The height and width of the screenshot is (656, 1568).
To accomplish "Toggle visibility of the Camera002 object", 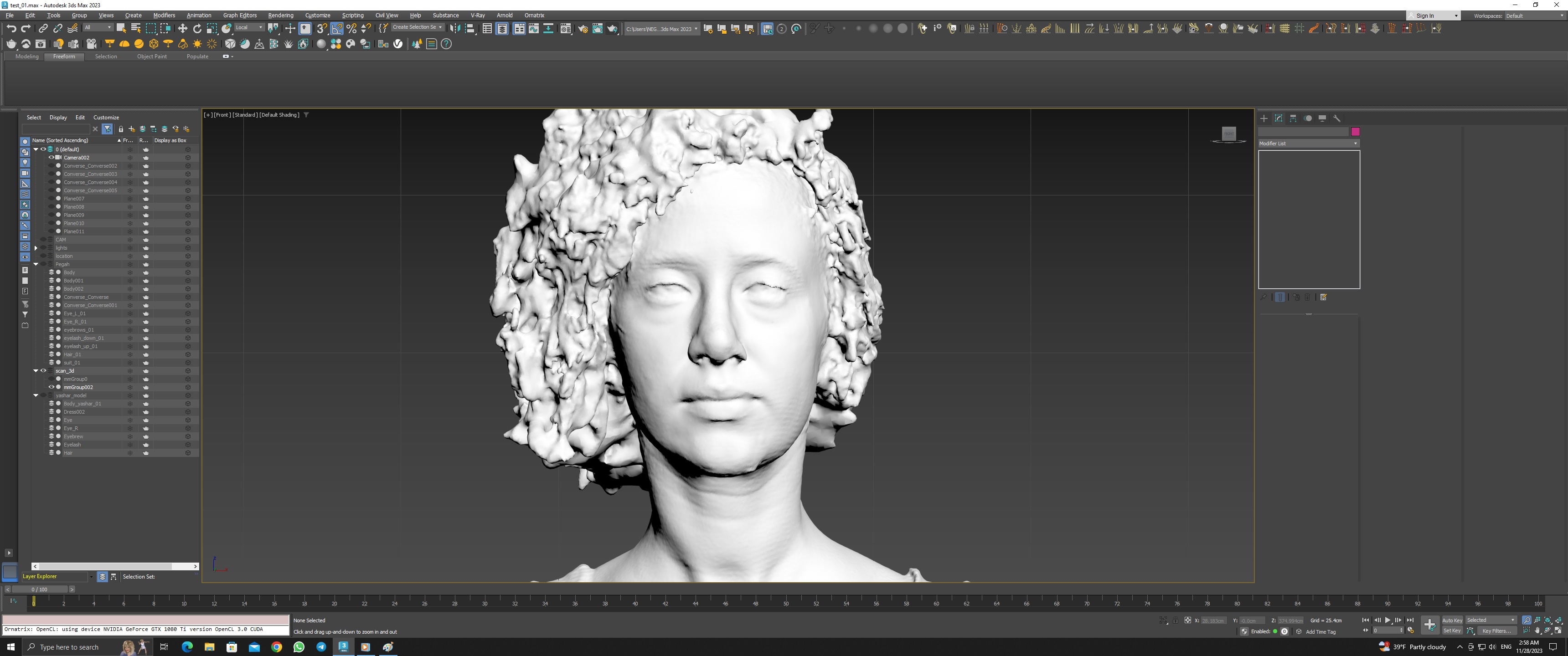I will pos(51,158).
